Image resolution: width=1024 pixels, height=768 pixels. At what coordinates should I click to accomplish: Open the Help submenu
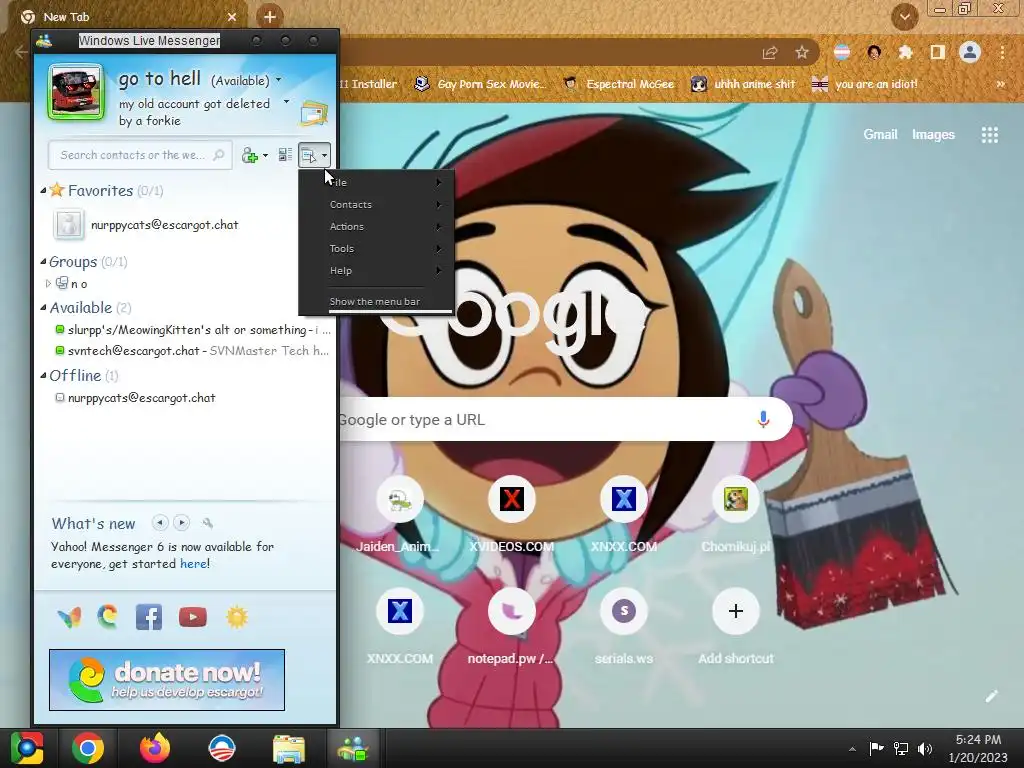point(376,270)
